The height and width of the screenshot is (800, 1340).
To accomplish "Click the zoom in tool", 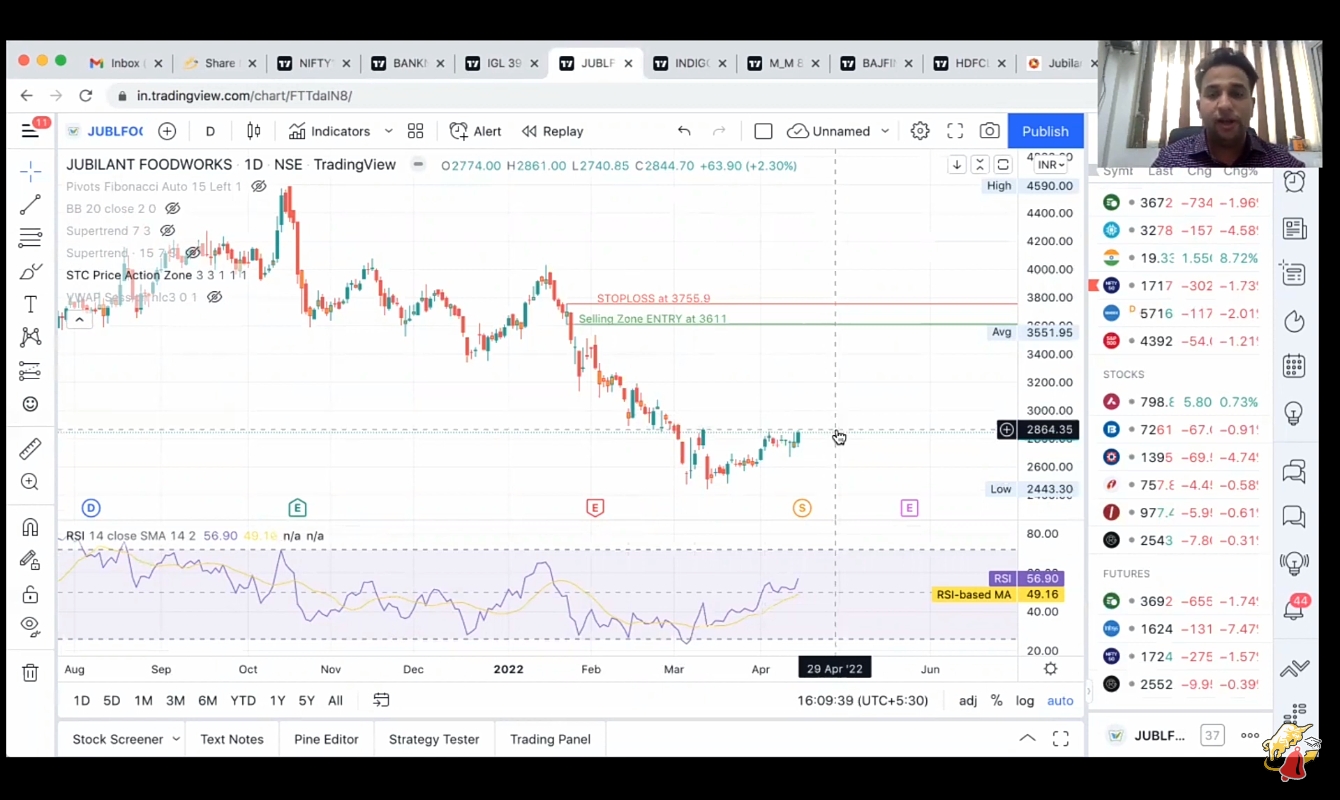I will 30,482.
